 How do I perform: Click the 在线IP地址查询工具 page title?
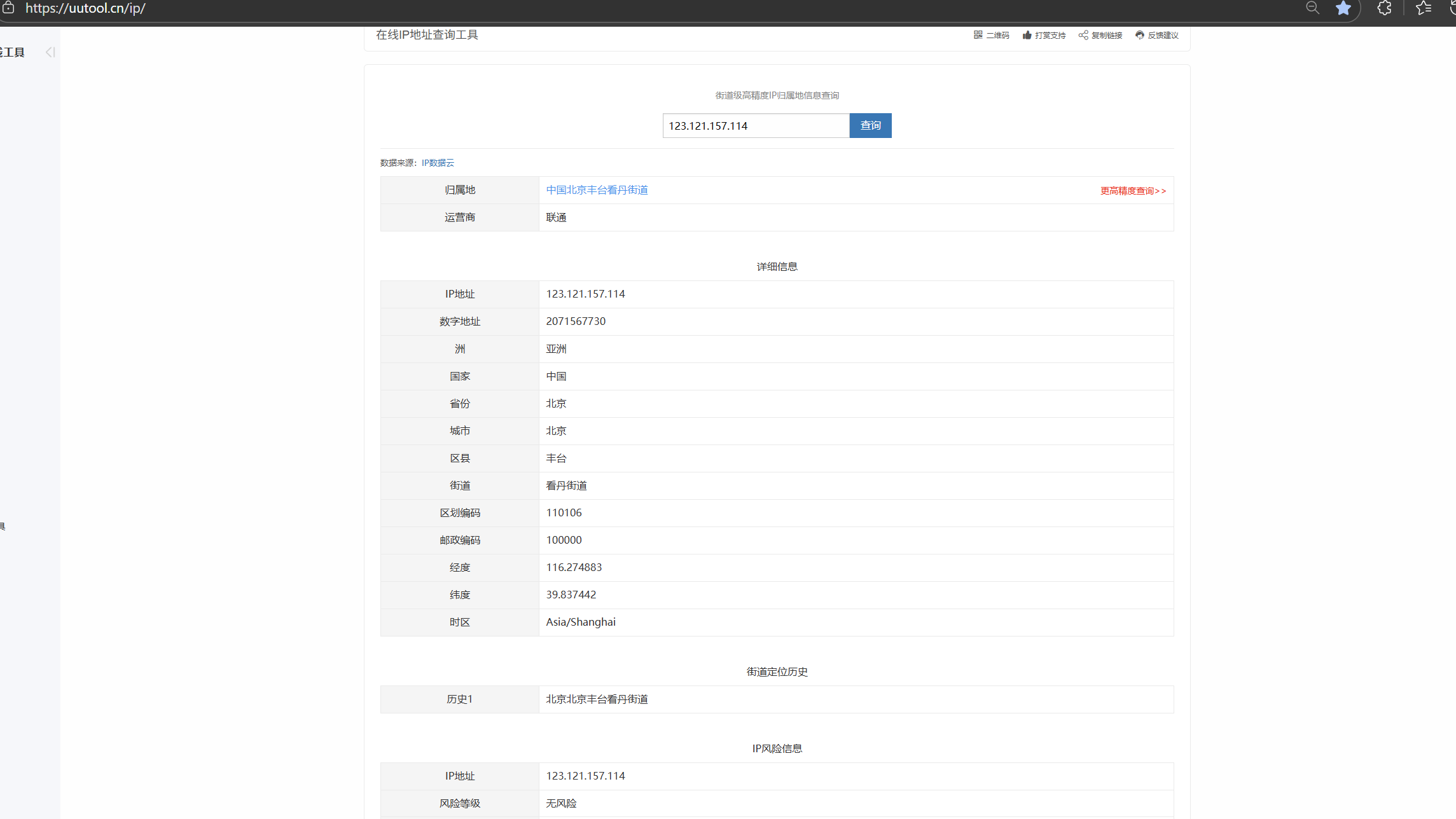tap(427, 35)
